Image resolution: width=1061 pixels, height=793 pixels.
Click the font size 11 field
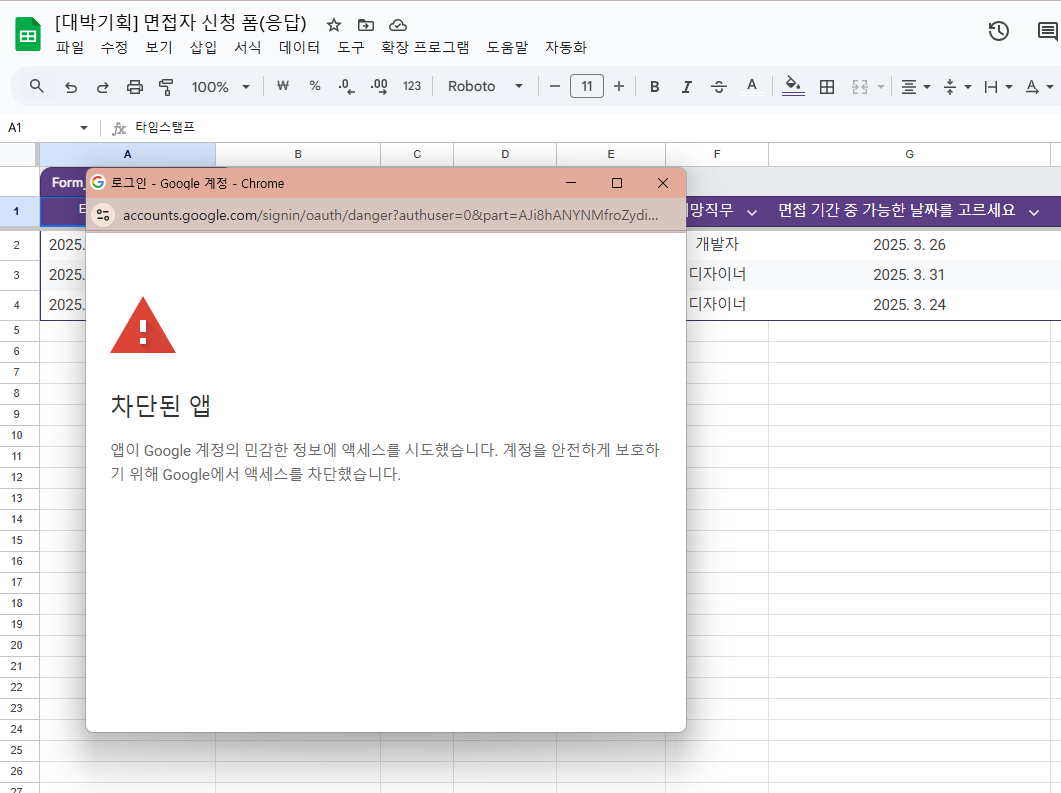click(x=587, y=86)
